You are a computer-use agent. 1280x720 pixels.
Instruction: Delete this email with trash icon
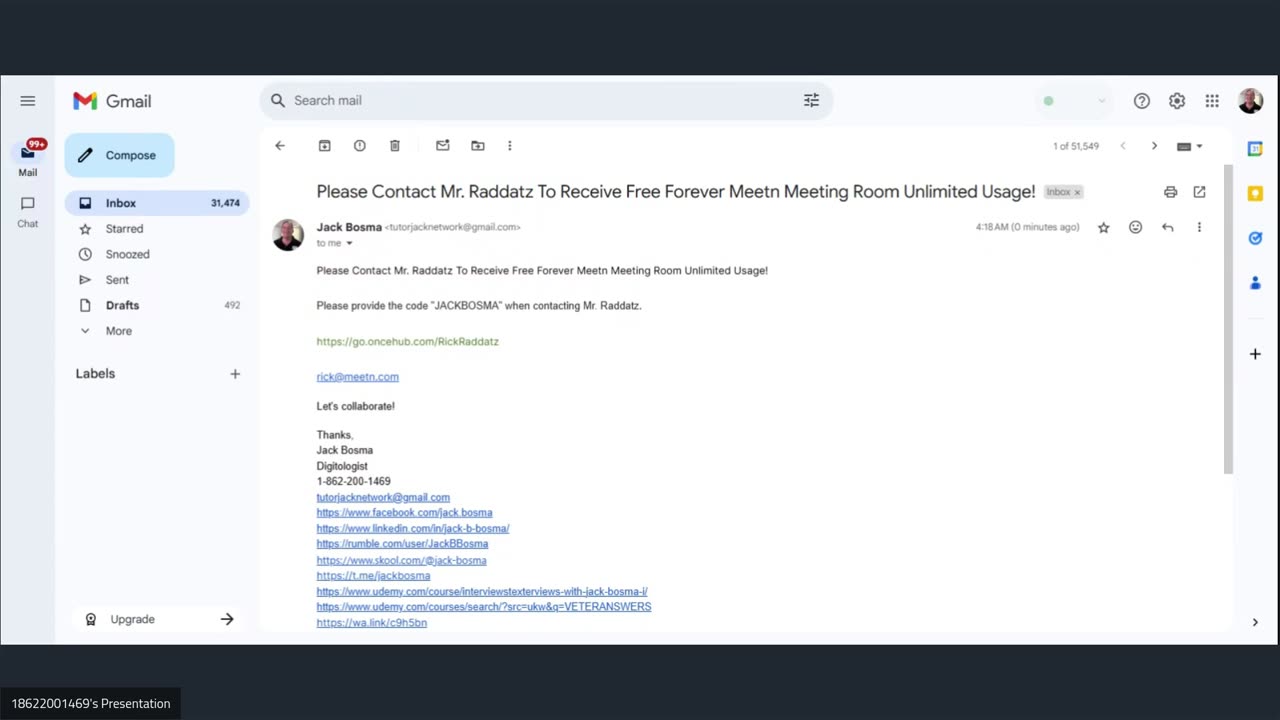point(395,146)
